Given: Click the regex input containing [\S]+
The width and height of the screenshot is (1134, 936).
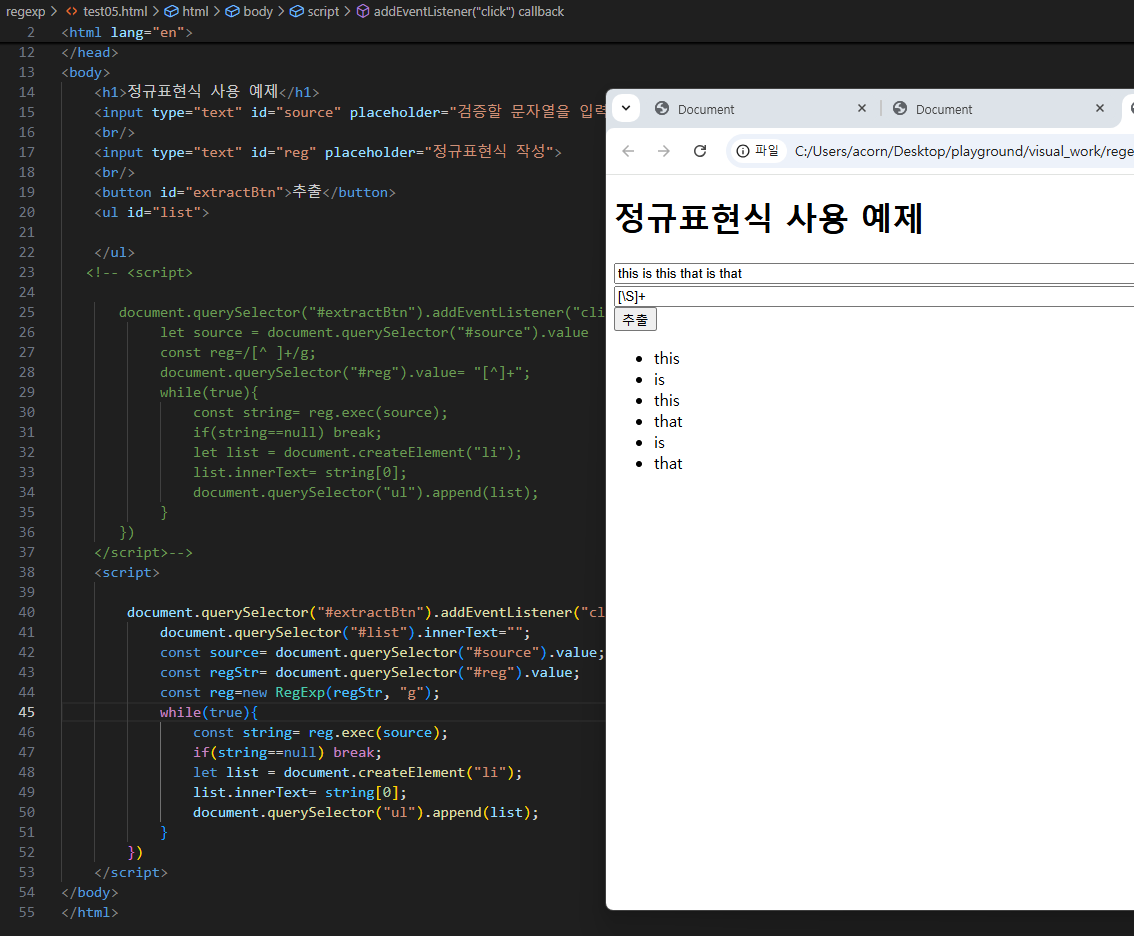Looking at the screenshot, I should point(874,297).
